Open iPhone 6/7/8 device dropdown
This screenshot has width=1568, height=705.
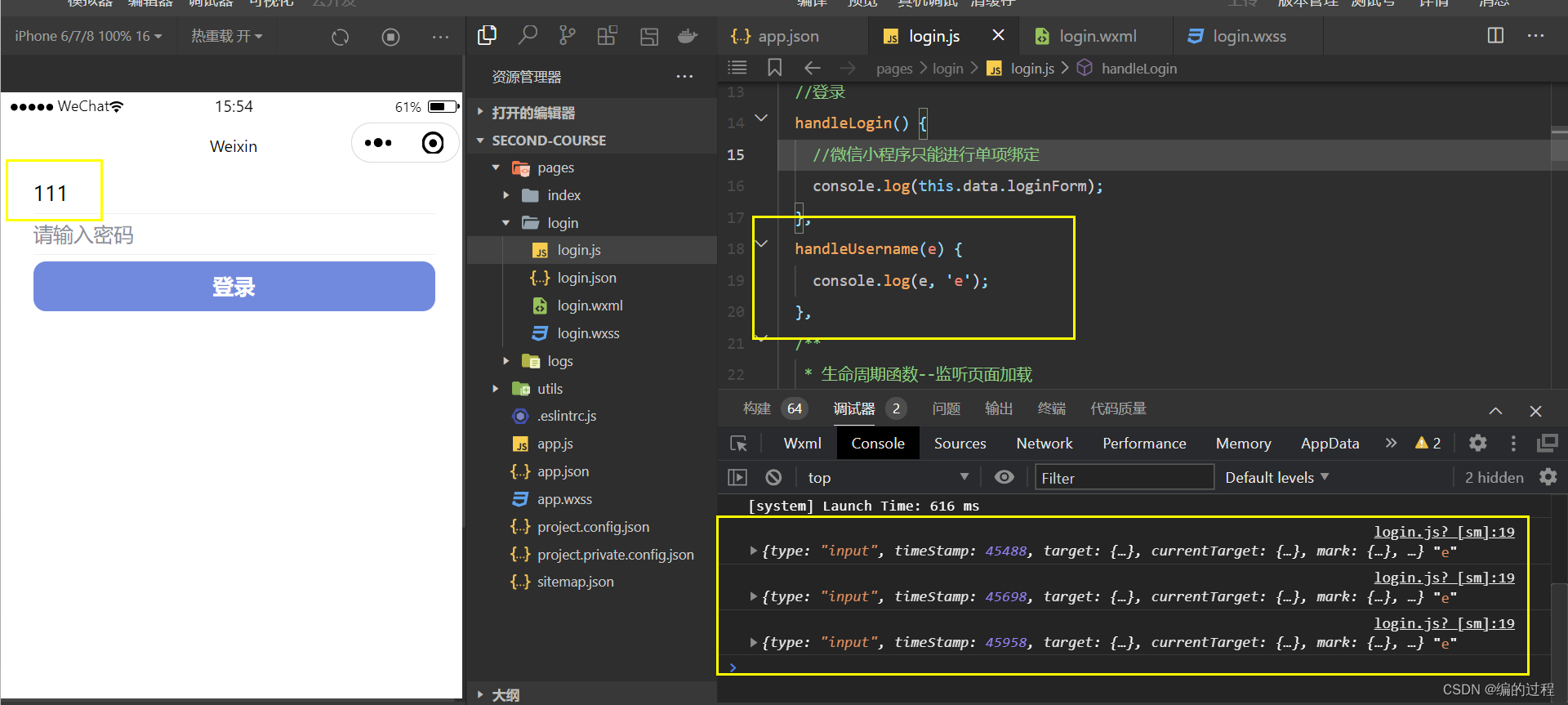click(x=88, y=36)
